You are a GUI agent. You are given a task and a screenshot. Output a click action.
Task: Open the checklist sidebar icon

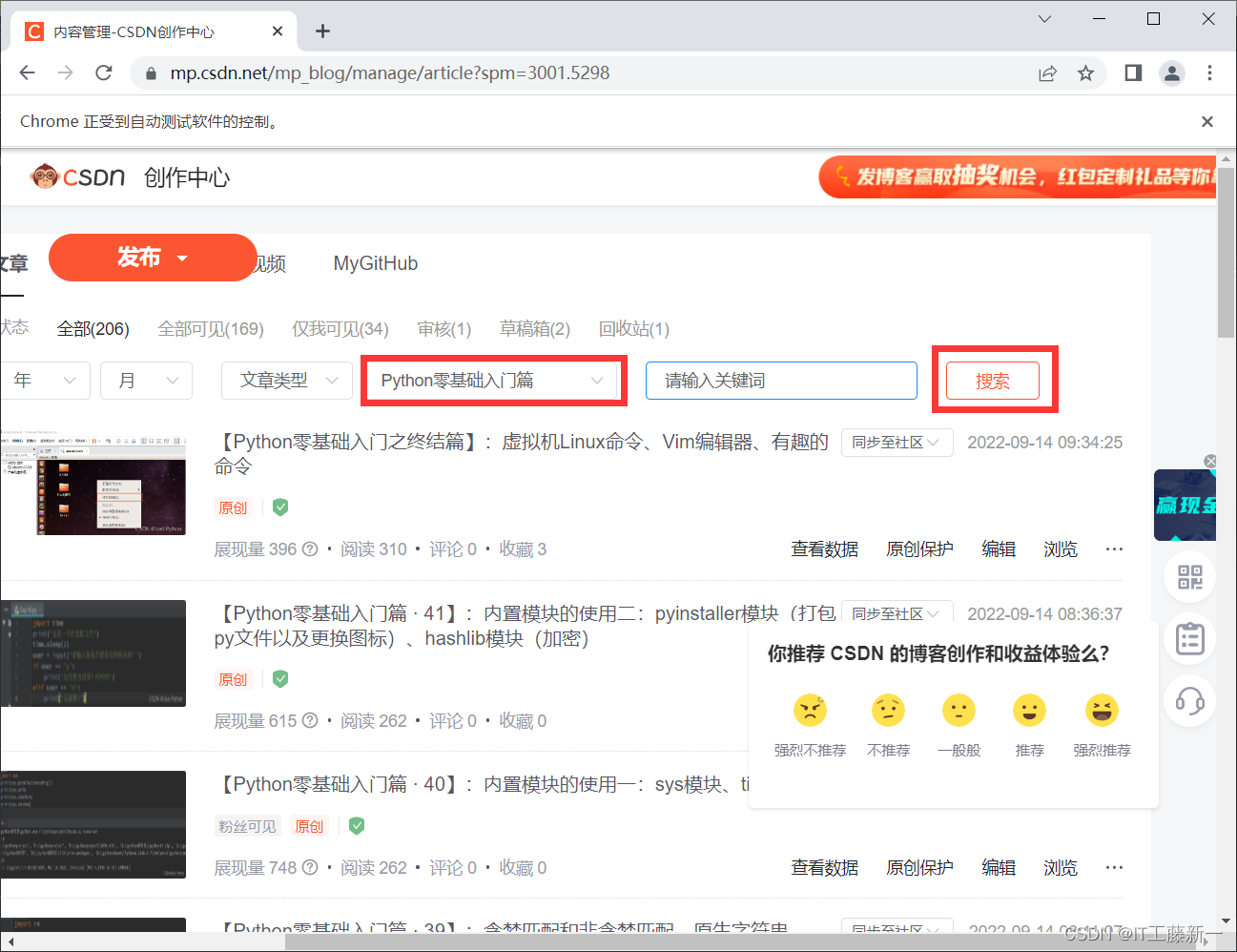pyautogui.click(x=1189, y=638)
